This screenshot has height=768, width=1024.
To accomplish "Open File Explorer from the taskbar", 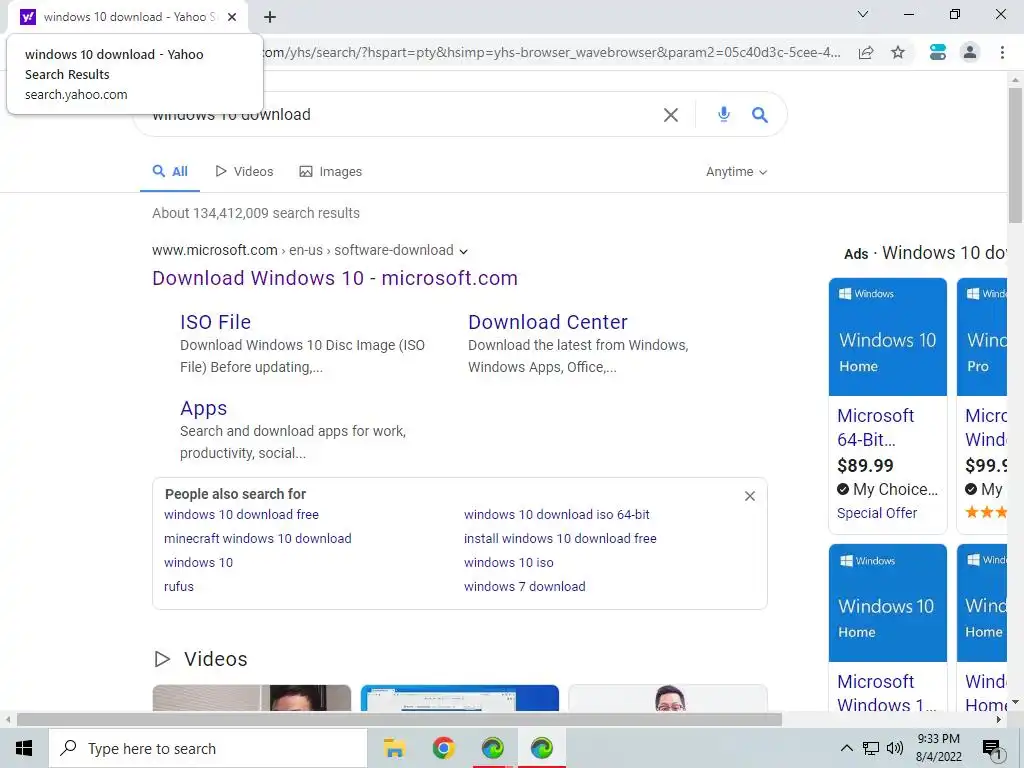I will pos(394,748).
